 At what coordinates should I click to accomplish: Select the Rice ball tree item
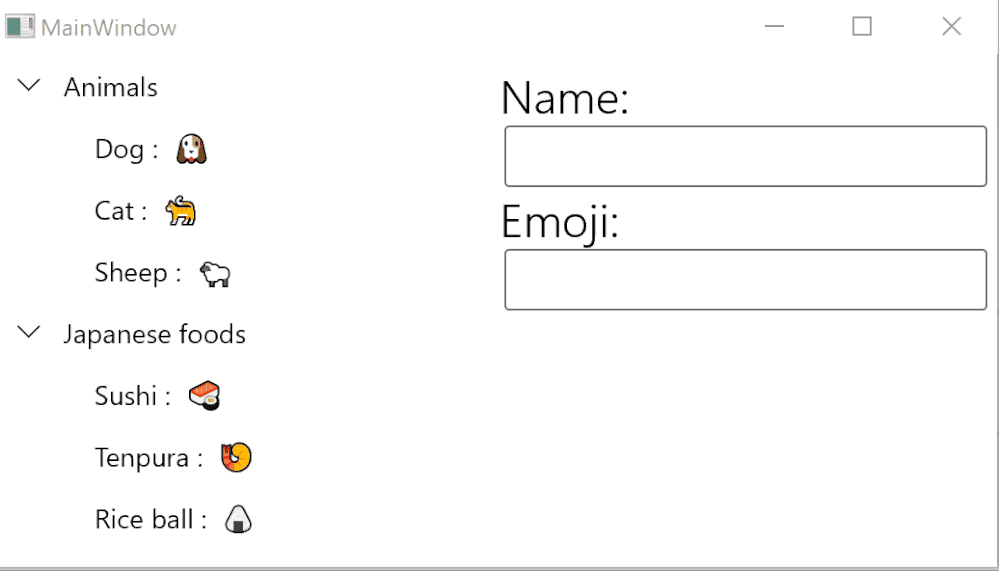coord(144,520)
